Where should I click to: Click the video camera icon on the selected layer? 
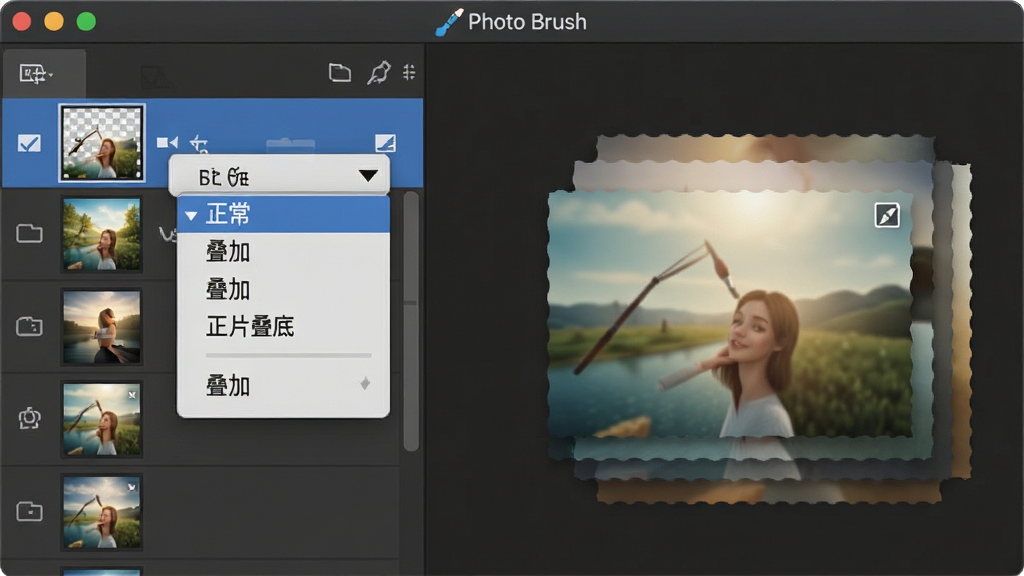tap(167, 142)
